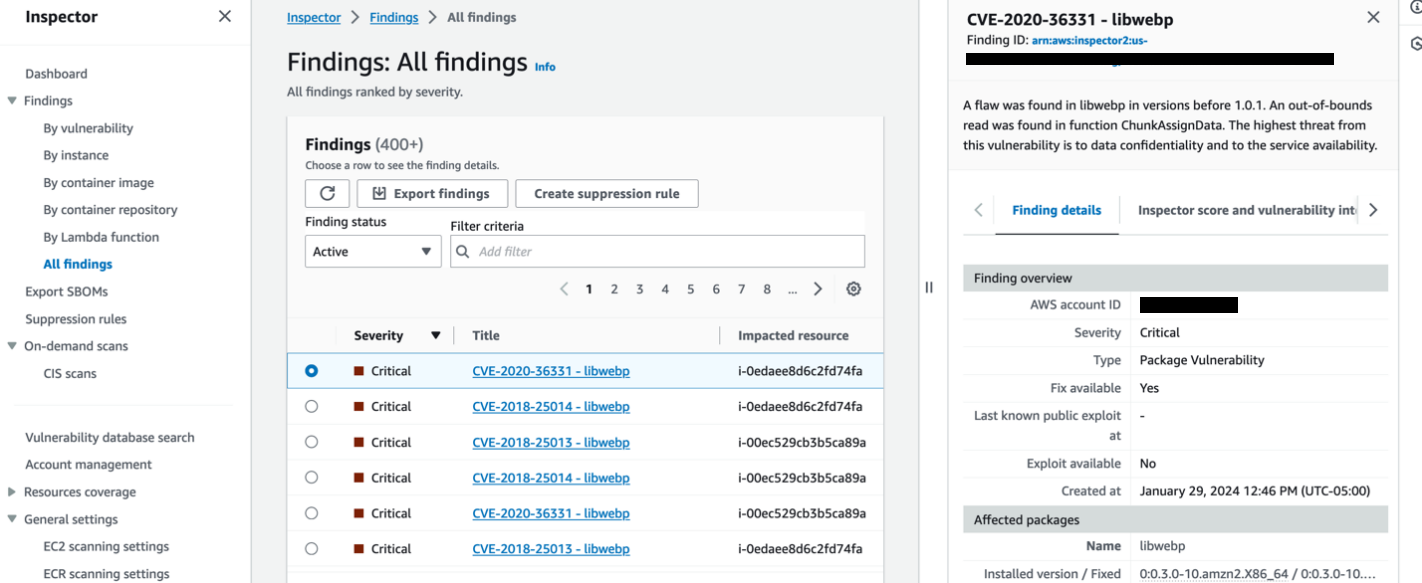Image resolution: width=1422 pixels, height=583 pixels.
Task: Select the radio on the CVE-2018-25013 row
Action: 311,442
